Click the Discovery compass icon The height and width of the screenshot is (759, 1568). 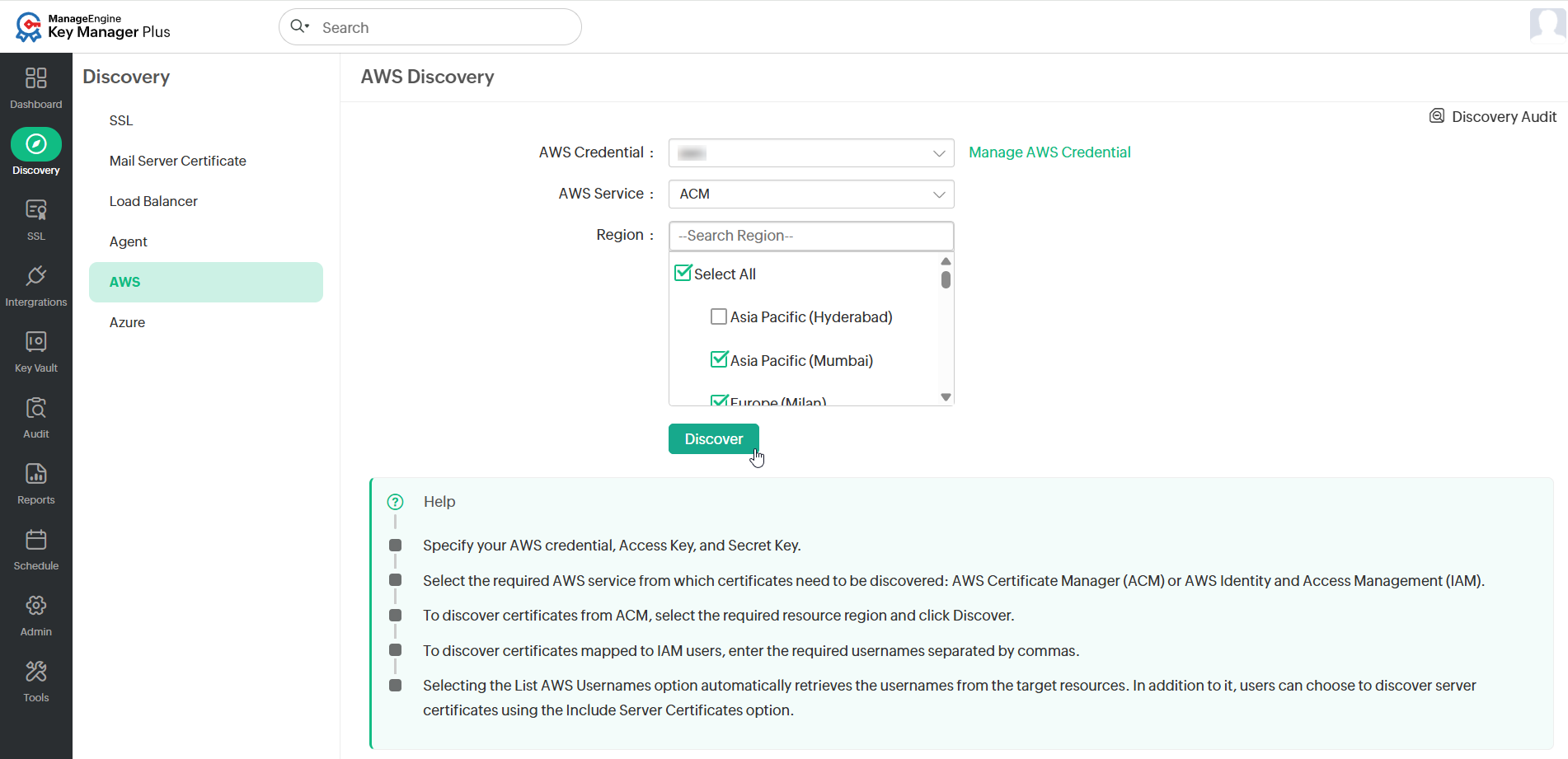pos(36,144)
